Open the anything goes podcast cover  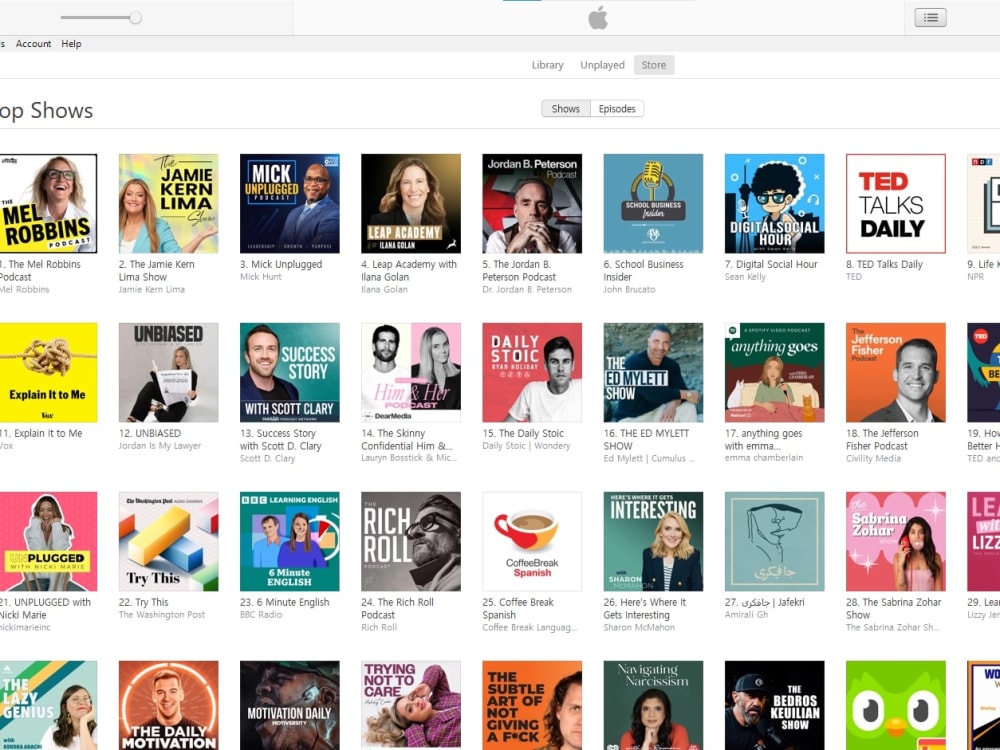pos(774,372)
